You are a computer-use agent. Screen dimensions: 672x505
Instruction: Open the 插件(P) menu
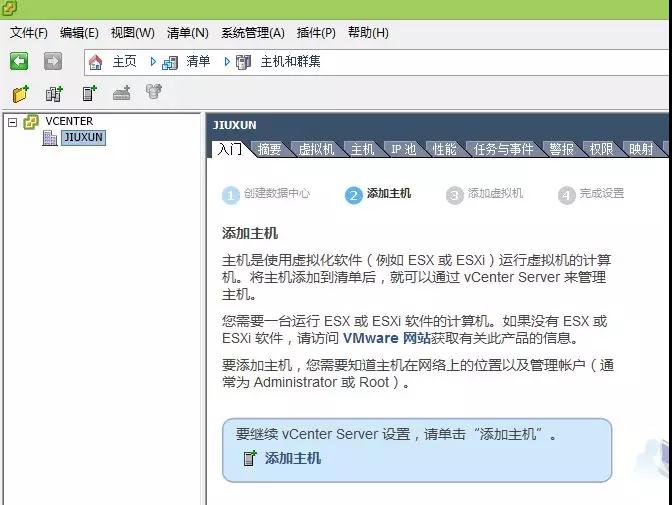tap(316, 33)
